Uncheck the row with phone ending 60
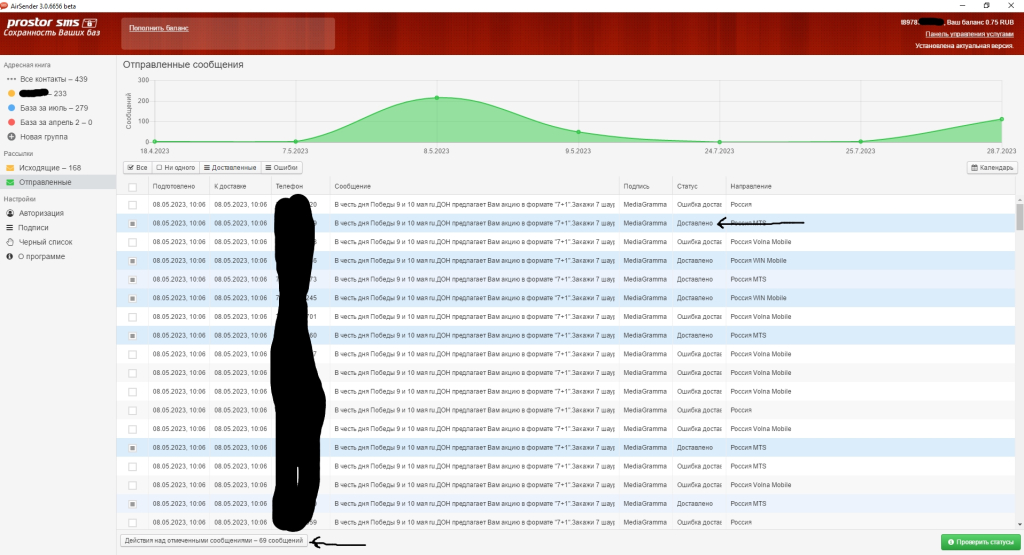This screenshot has width=1024, height=555. (133, 336)
